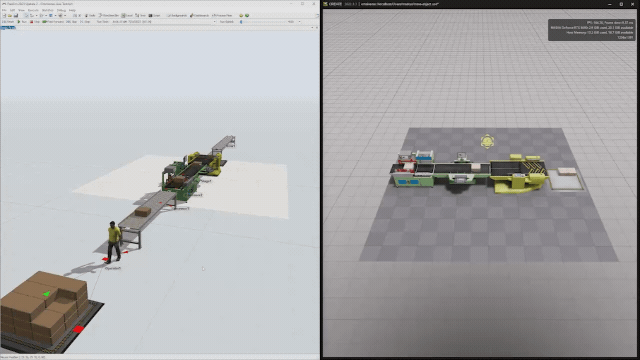Open the Tools button in FlexSim toolbar
Viewport: 640px width, 360px height.
(90, 16)
